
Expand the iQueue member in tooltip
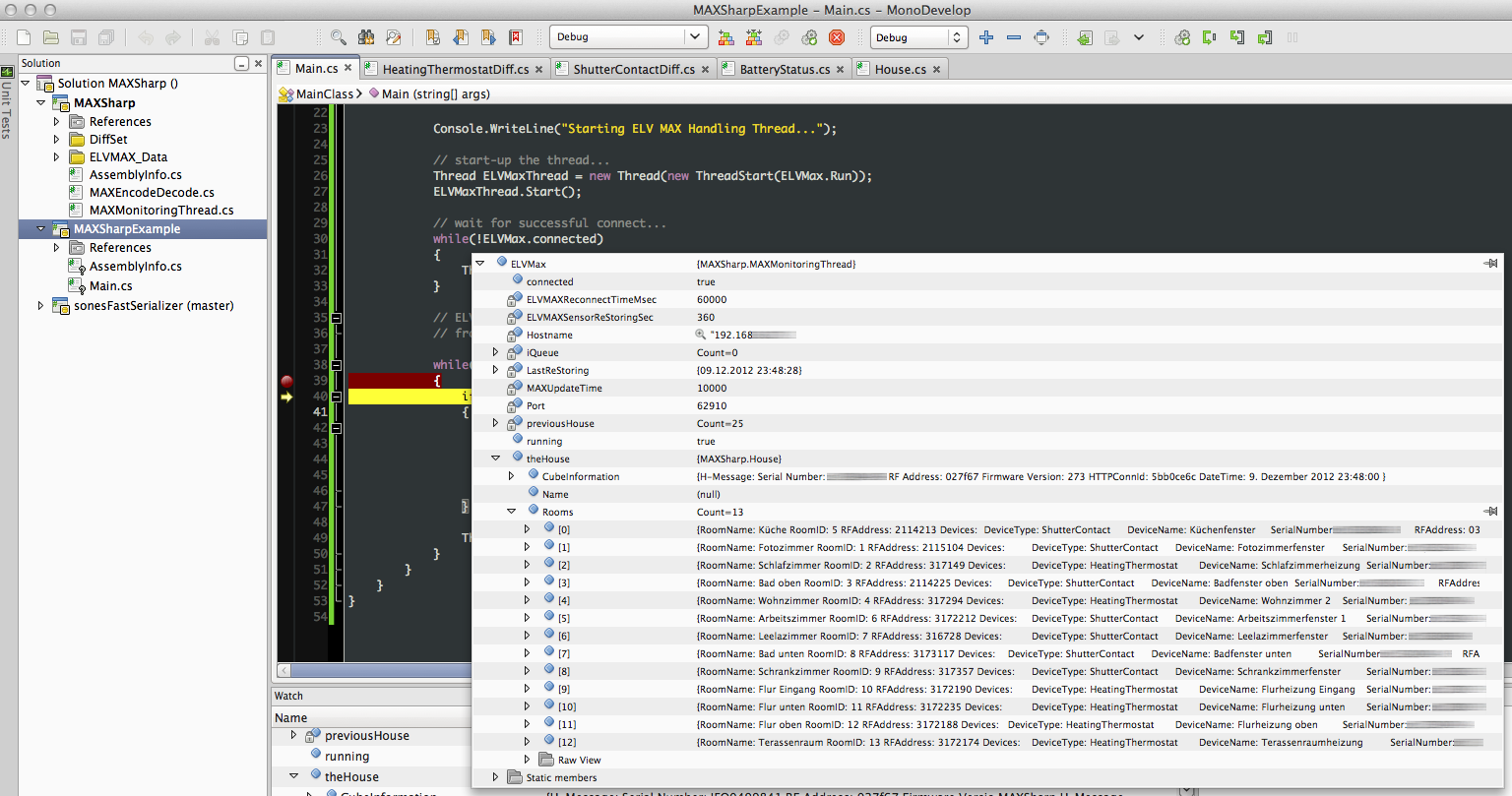click(x=495, y=352)
